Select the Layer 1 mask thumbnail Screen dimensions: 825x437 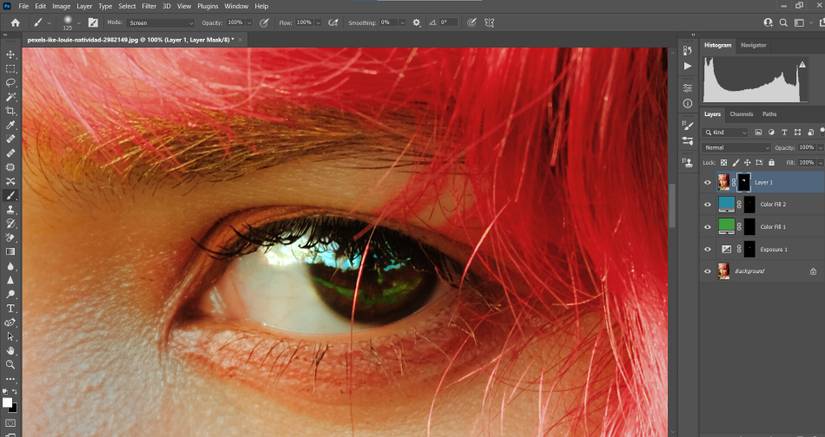[x=743, y=182]
